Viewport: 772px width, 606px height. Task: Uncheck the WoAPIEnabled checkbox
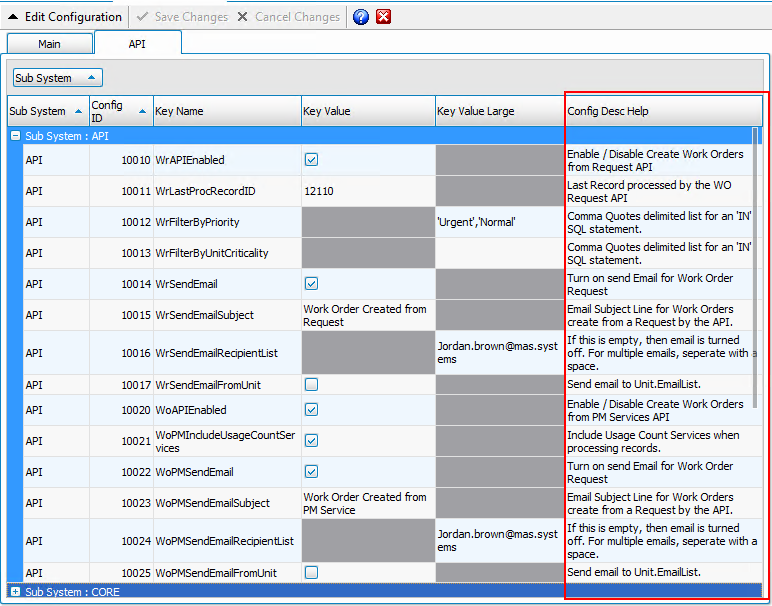point(311,410)
